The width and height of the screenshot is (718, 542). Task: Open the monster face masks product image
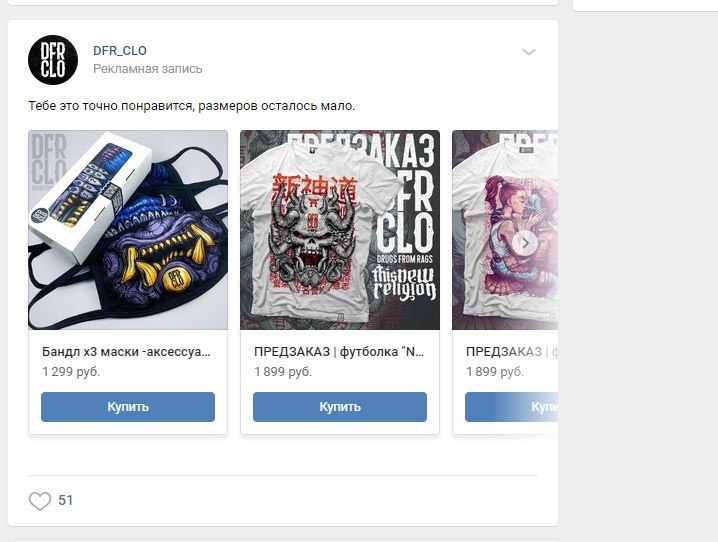tap(128, 230)
